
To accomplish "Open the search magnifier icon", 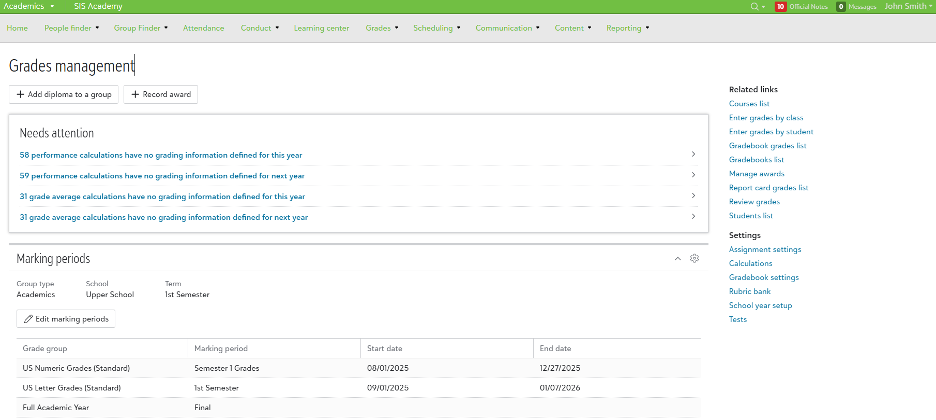I will (x=755, y=7).
